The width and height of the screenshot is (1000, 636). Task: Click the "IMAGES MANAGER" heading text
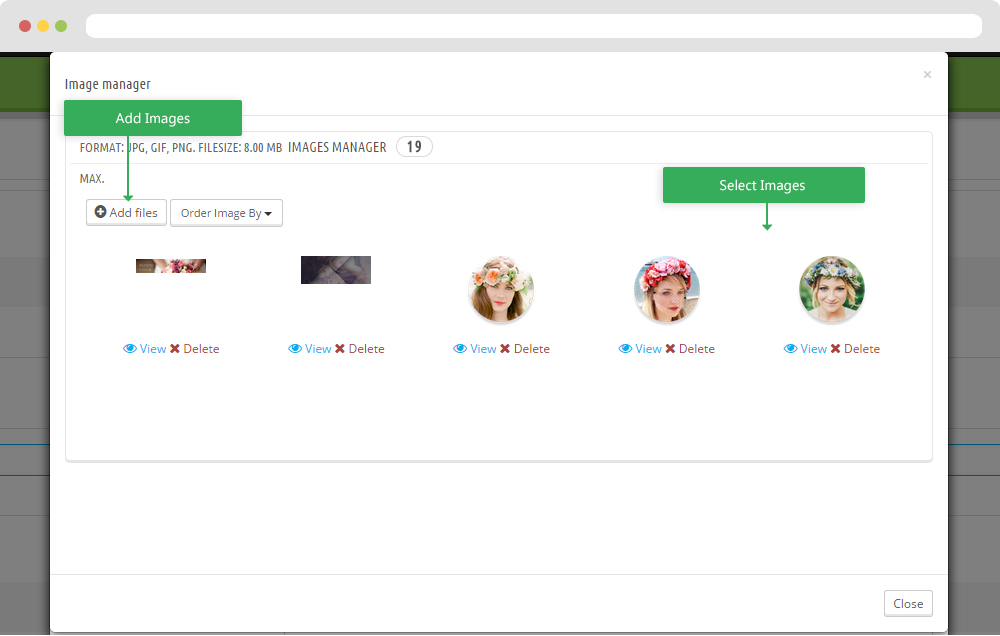[x=337, y=147]
